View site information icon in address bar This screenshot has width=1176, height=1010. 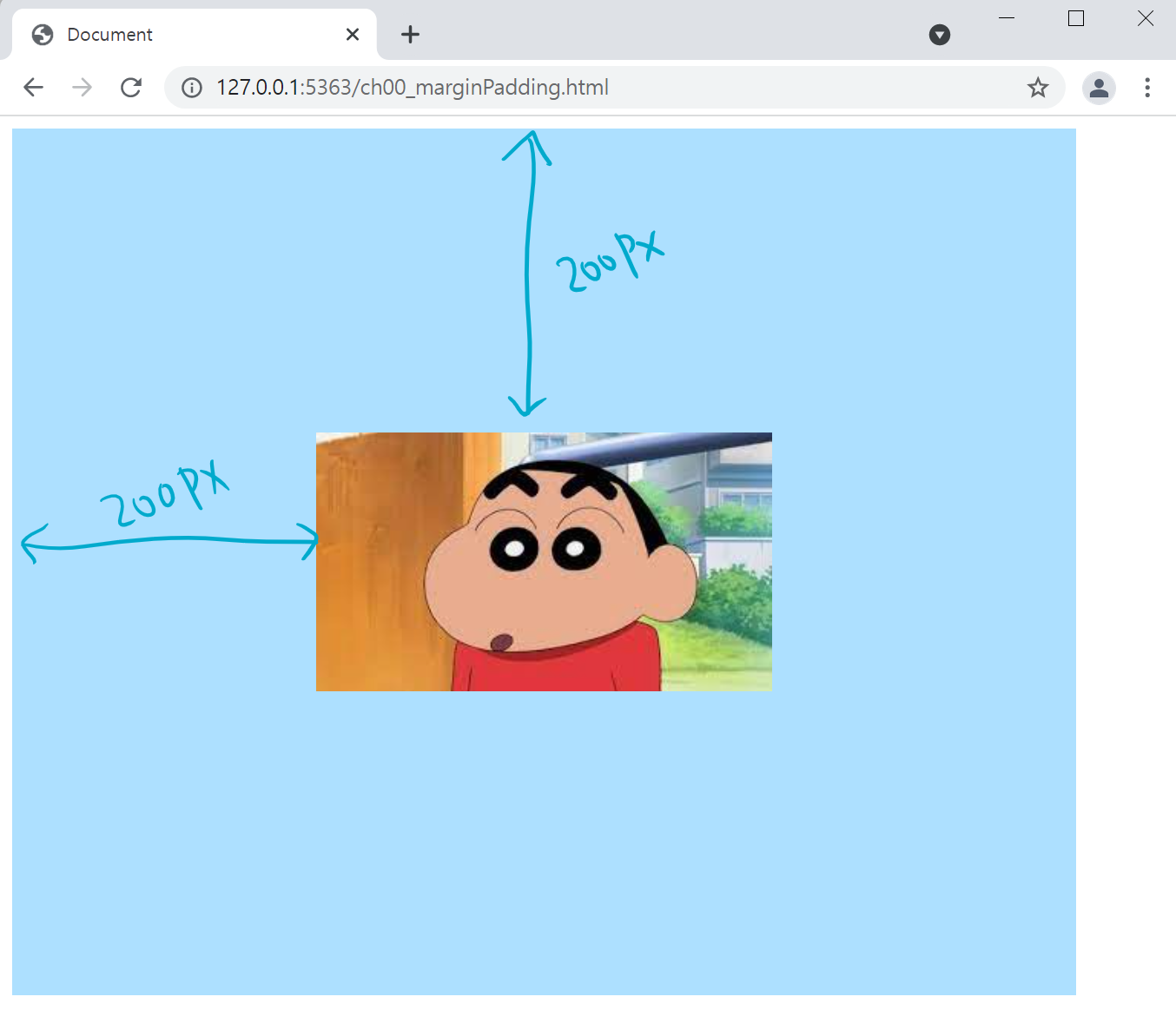[x=192, y=88]
